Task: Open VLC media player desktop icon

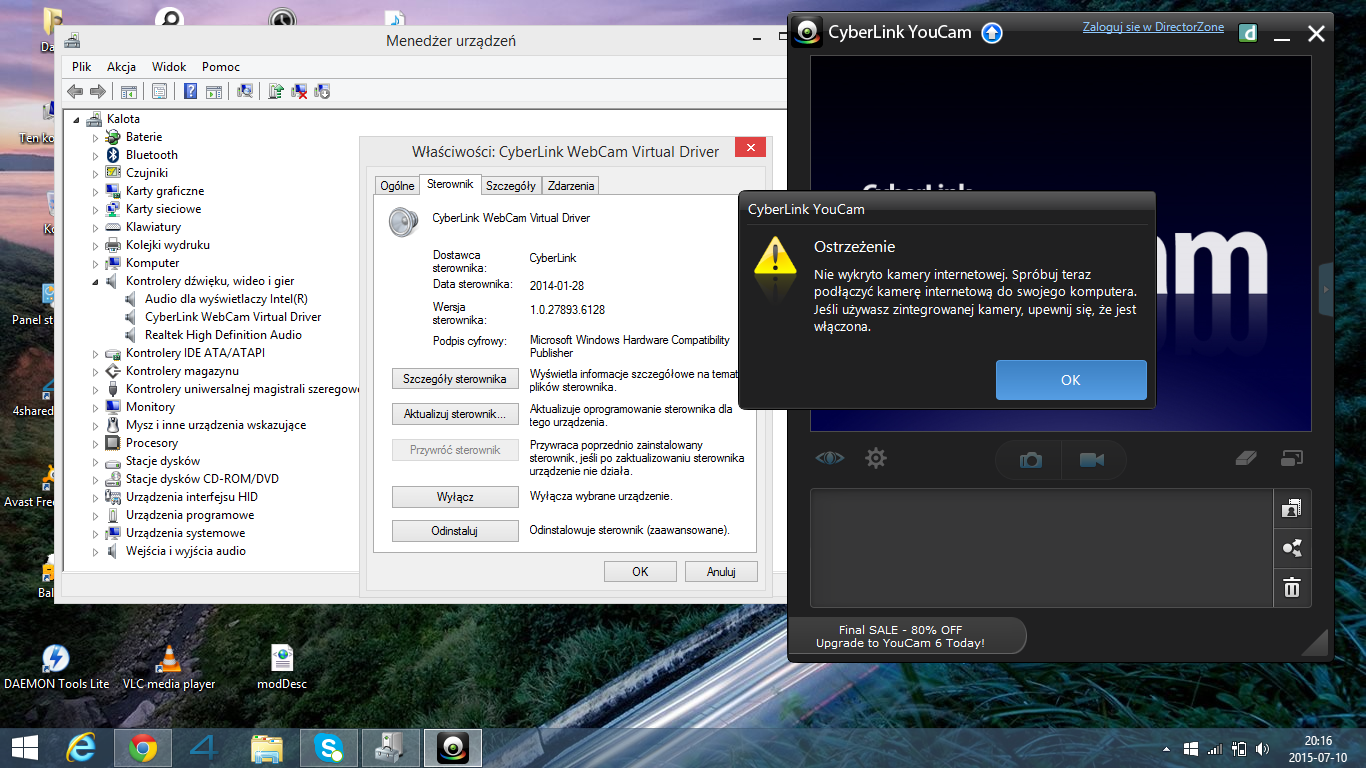Action: [x=169, y=666]
